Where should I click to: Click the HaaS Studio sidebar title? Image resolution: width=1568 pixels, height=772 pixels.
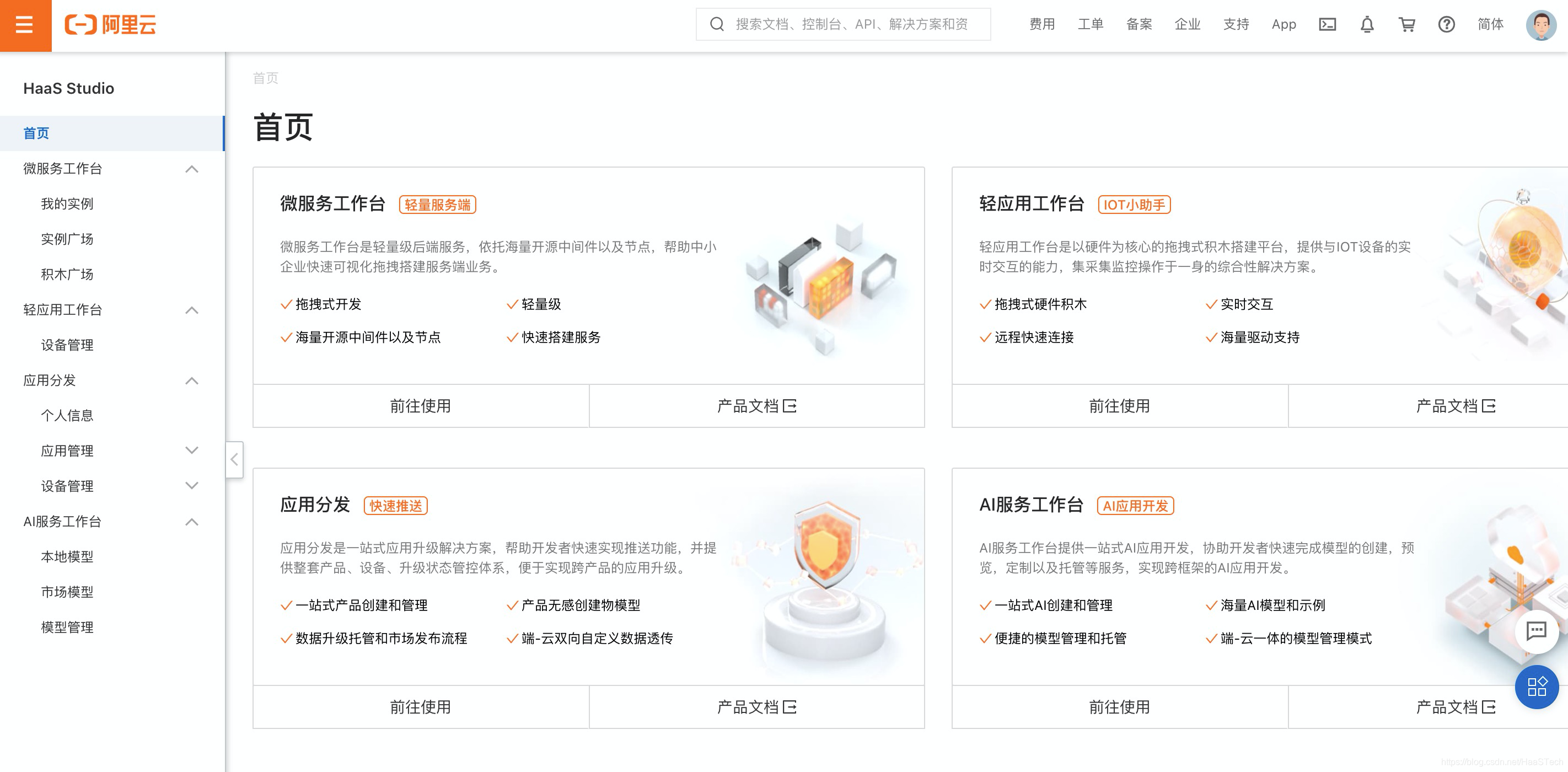69,88
